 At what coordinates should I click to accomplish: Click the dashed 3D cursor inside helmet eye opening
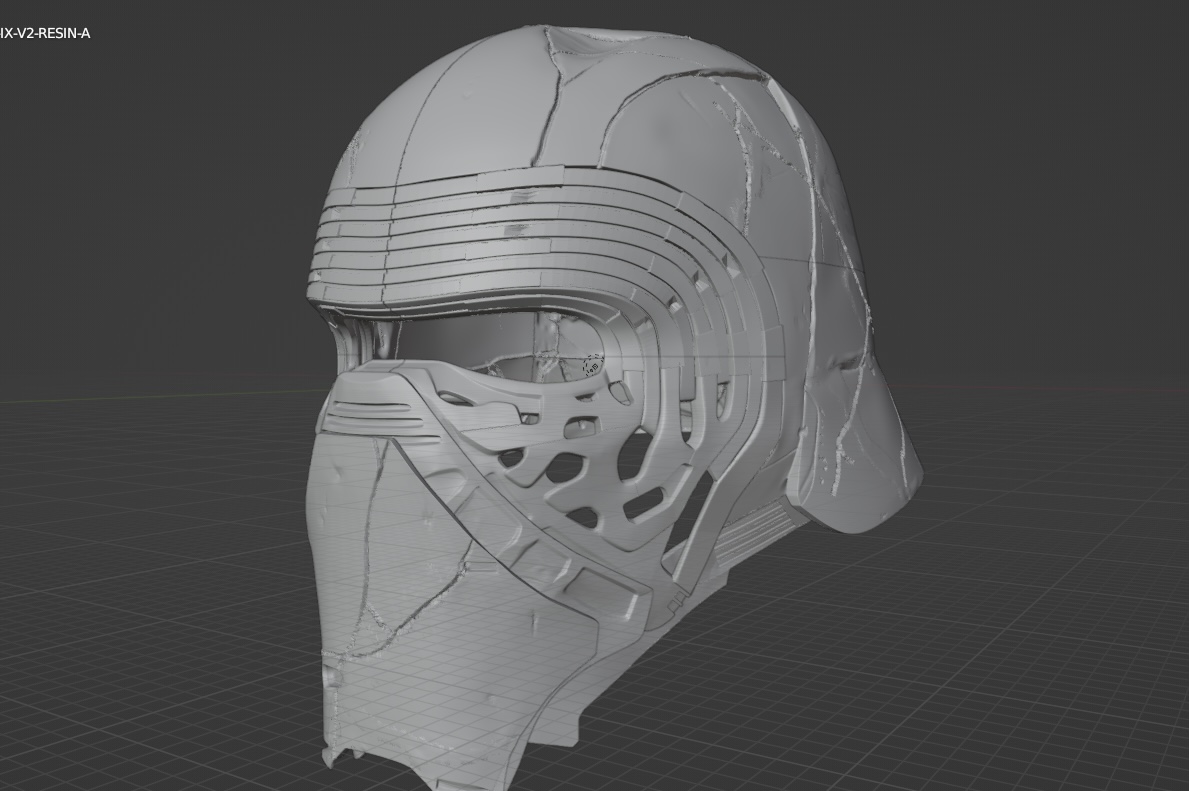coord(593,365)
